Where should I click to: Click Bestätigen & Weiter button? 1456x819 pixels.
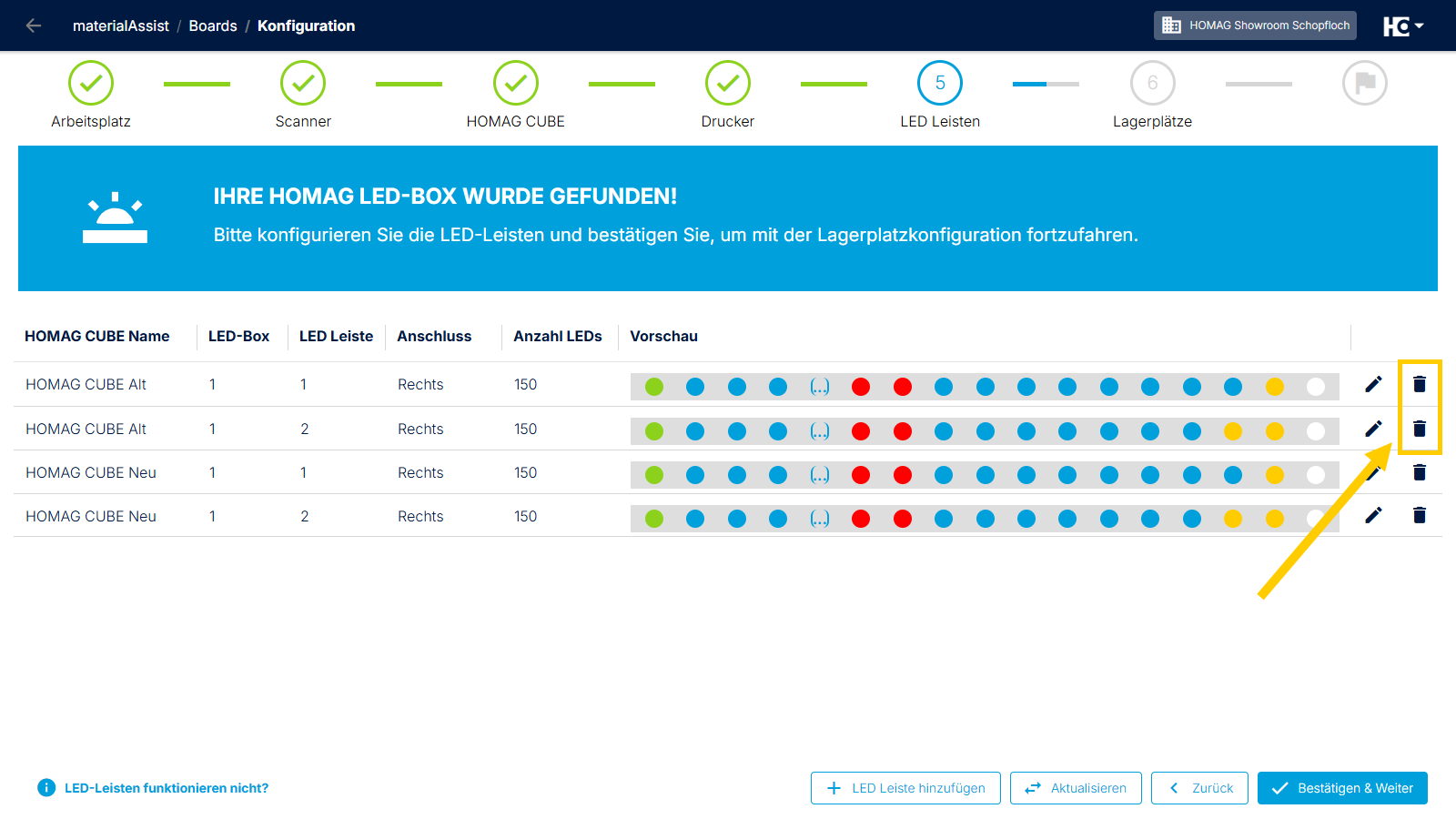pyautogui.click(x=1342, y=788)
